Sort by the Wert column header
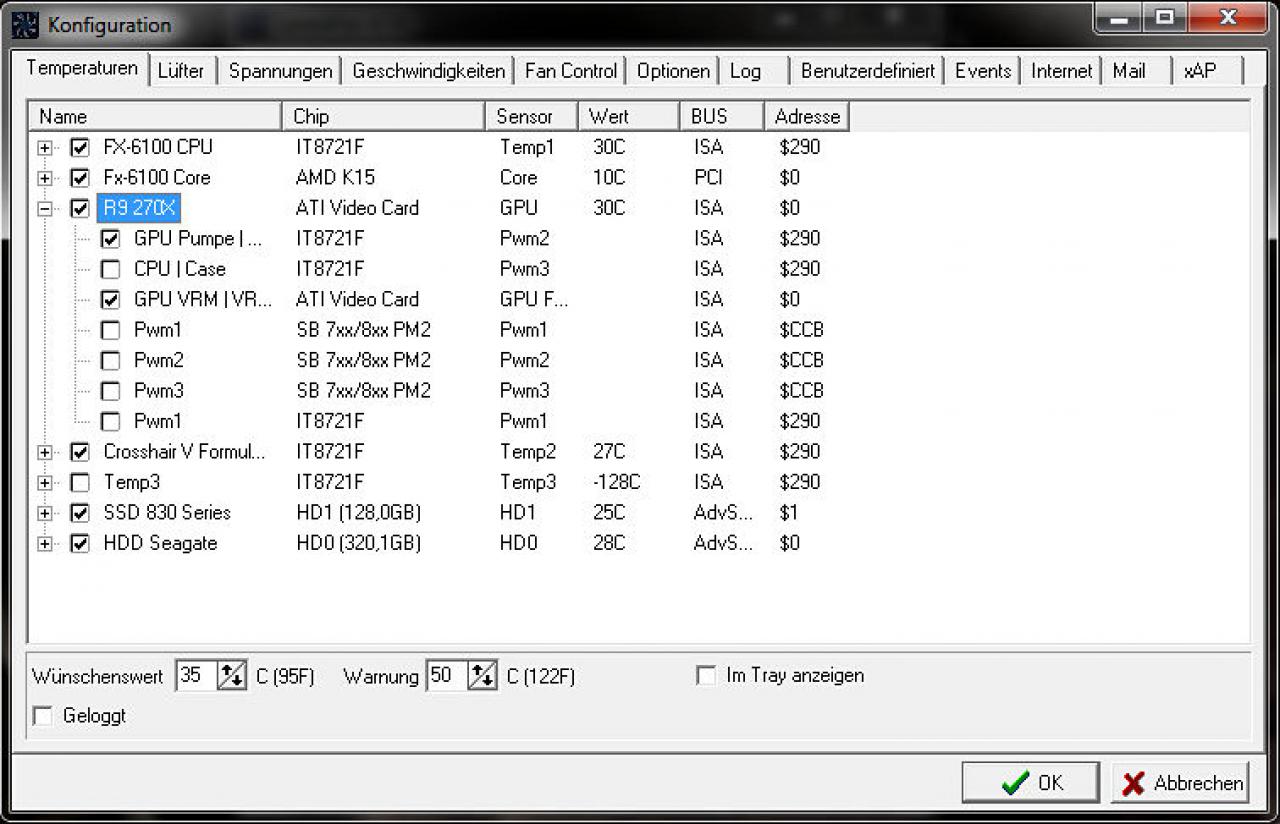The image size is (1280, 824). coord(629,117)
